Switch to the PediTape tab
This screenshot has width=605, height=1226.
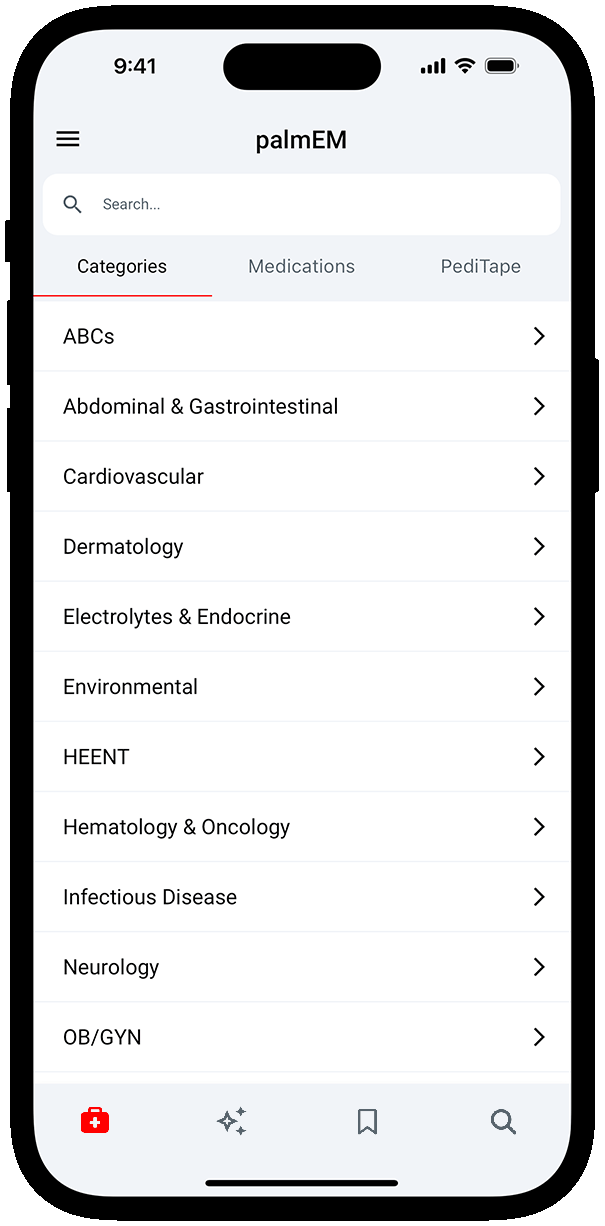click(x=480, y=267)
